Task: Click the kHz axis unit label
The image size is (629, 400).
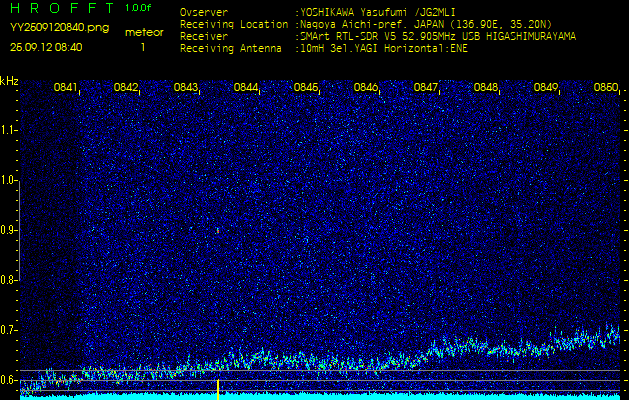Action: coord(9,81)
